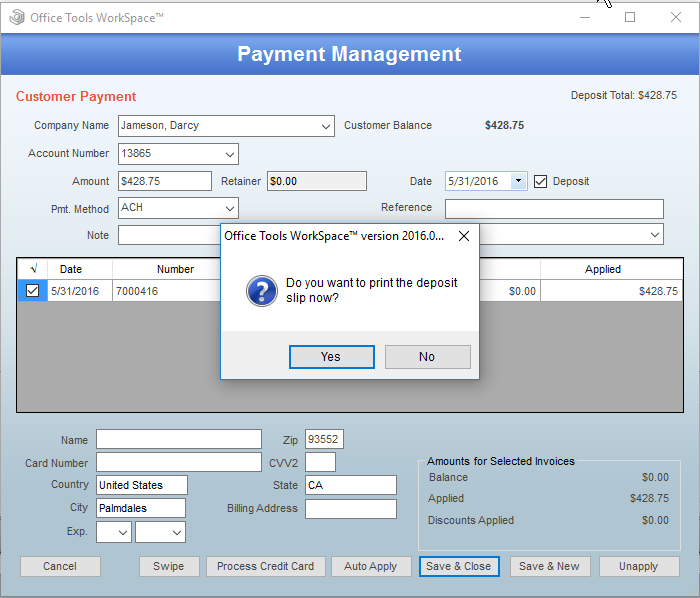Toggle the Deposit checkbox
Viewport: 700px width, 598px height.
540,181
